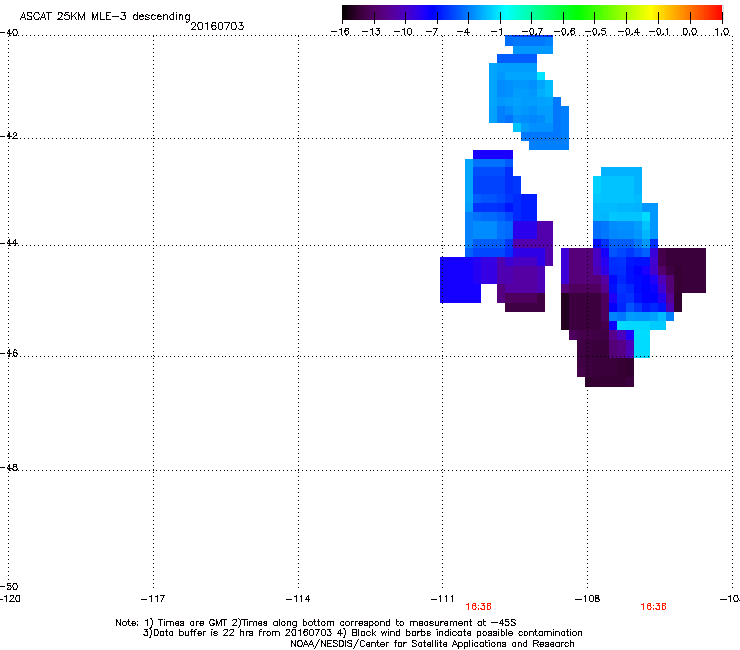740x650 pixels.
Task: Click the bright blue square block left of -111
Action: [x=460, y=279]
